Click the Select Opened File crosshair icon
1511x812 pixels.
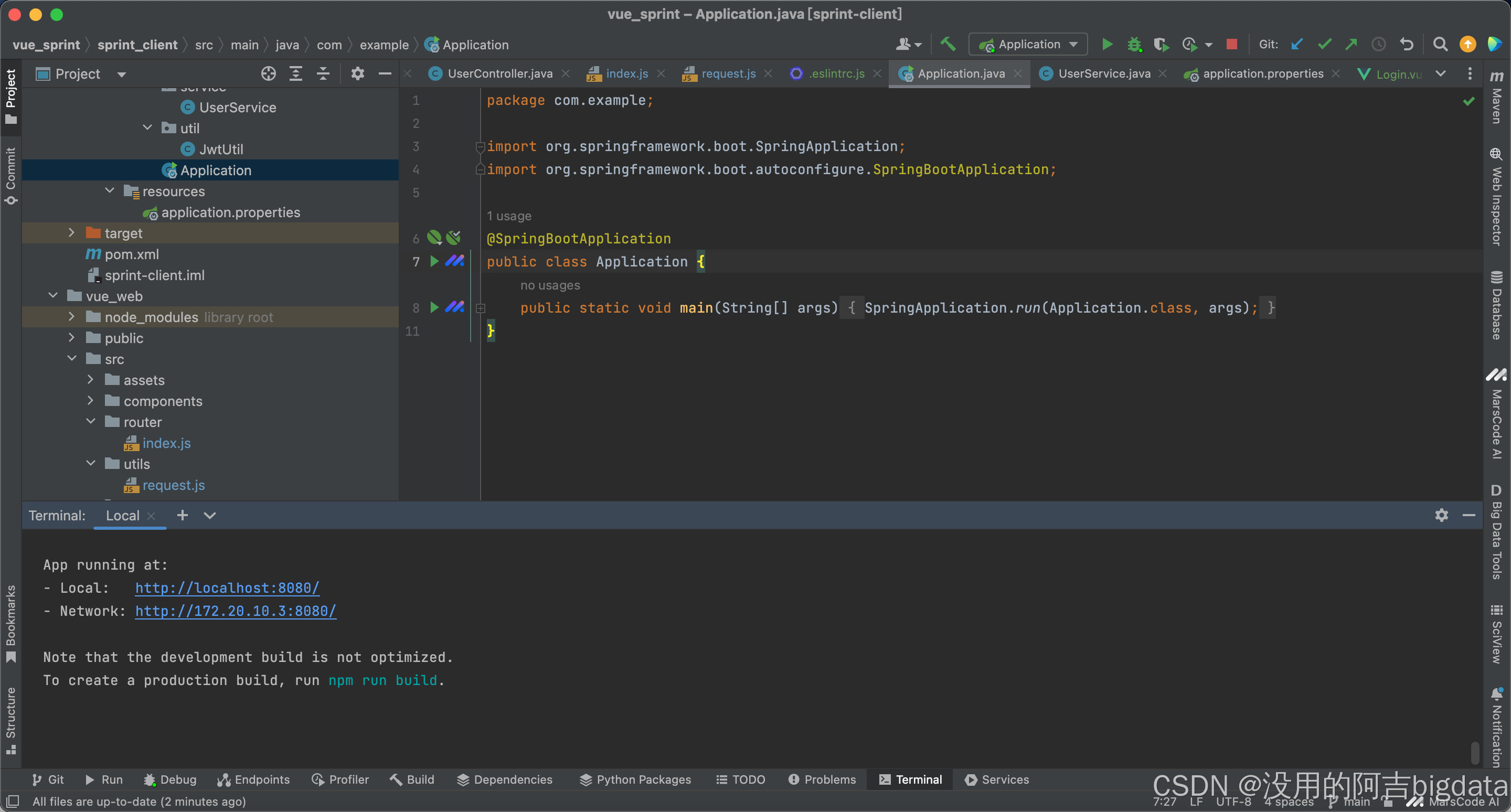[x=268, y=73]
